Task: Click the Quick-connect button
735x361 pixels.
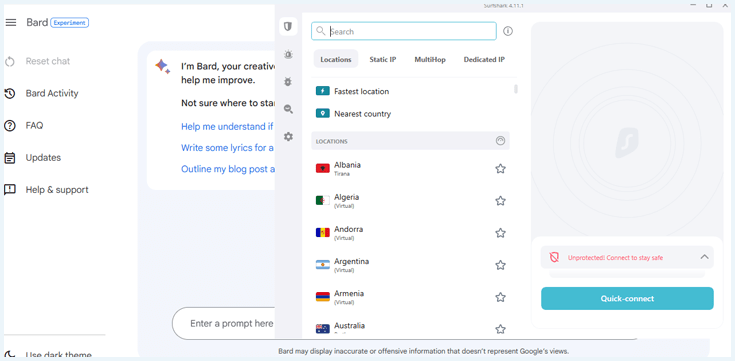Action: (627, 299)
